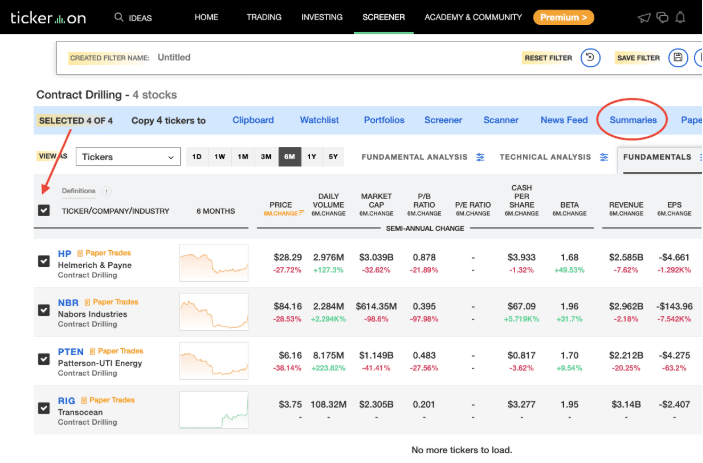Screen dimensions: 703x463
Task: Sort by Market Cap column header
Action: [376, 200]
